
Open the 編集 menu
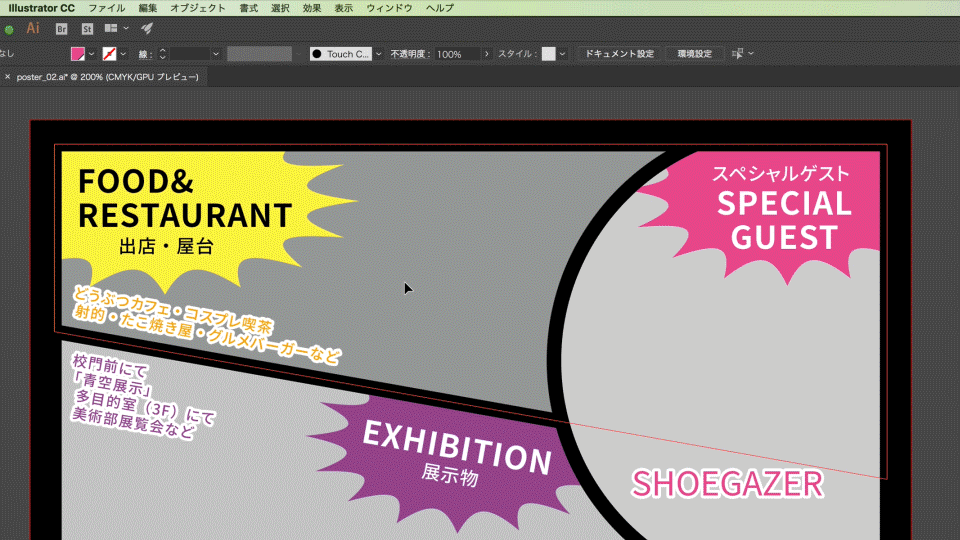pos(148,8)
